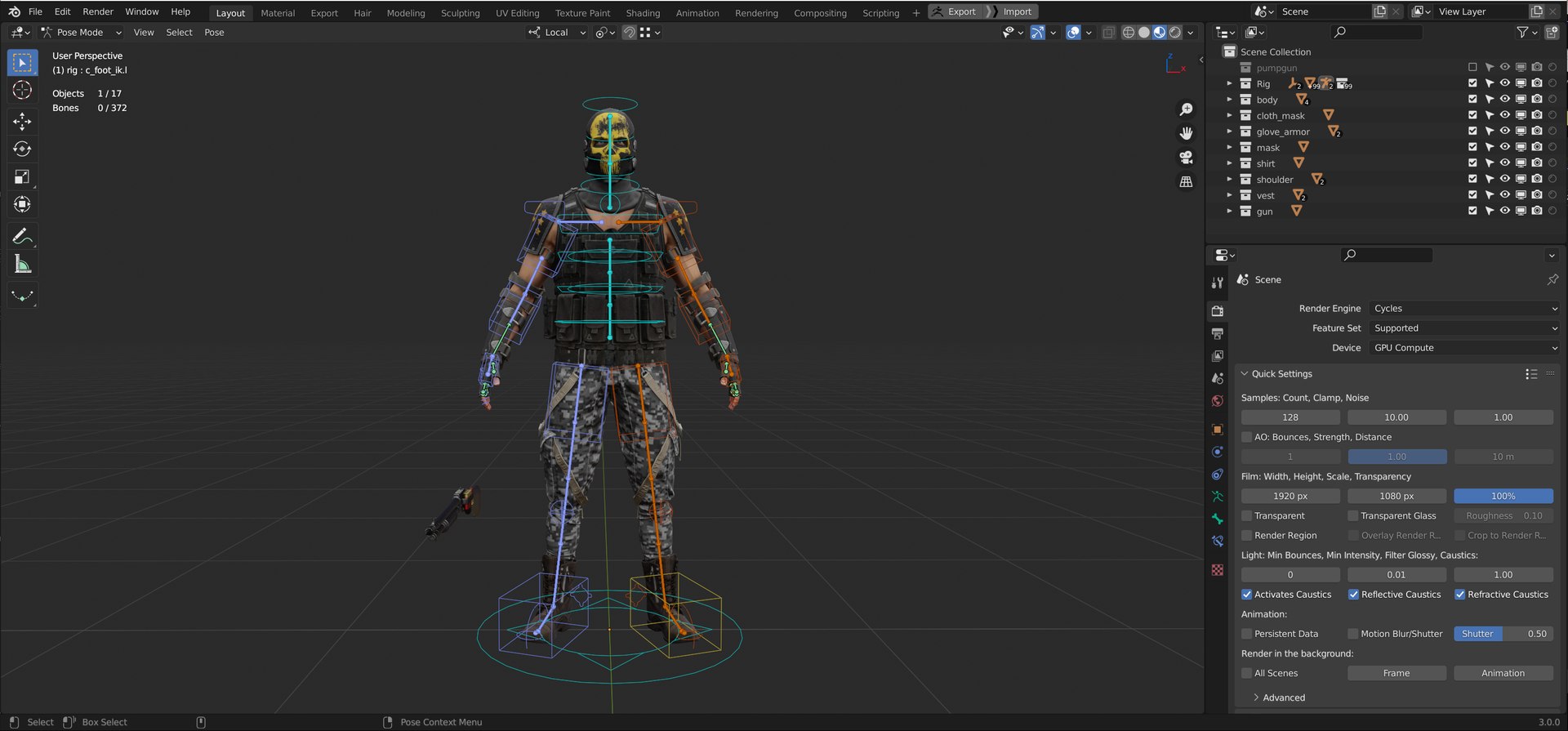The height and width of the screenshot is (731, 1568).
Task: Enable the Transparent film checkbox
Action: pos(1246,516)
